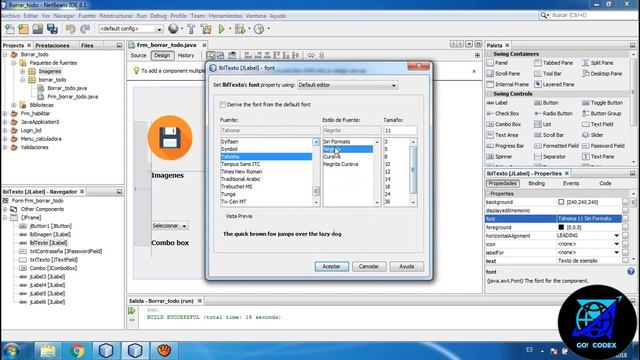Click the checkbox button beside displayedMnemonic property
Screen dimensions: 640x360
[x=625, y=211]
